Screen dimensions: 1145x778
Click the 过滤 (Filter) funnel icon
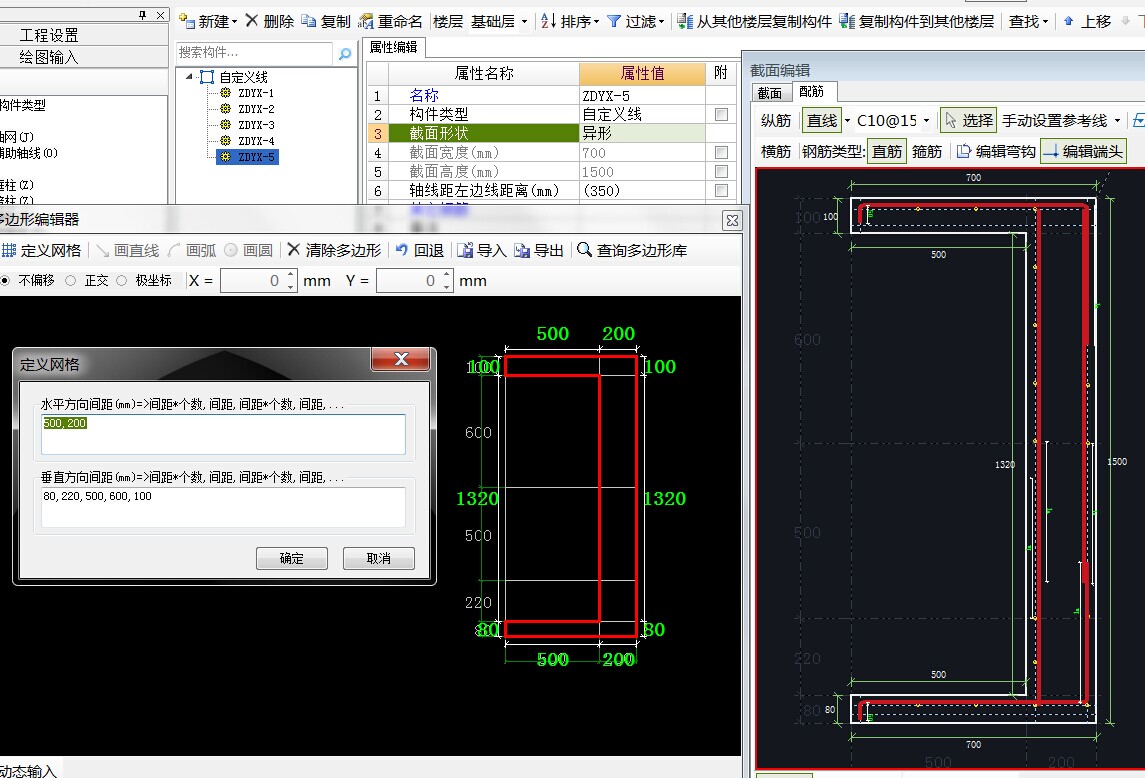(614, 21)
